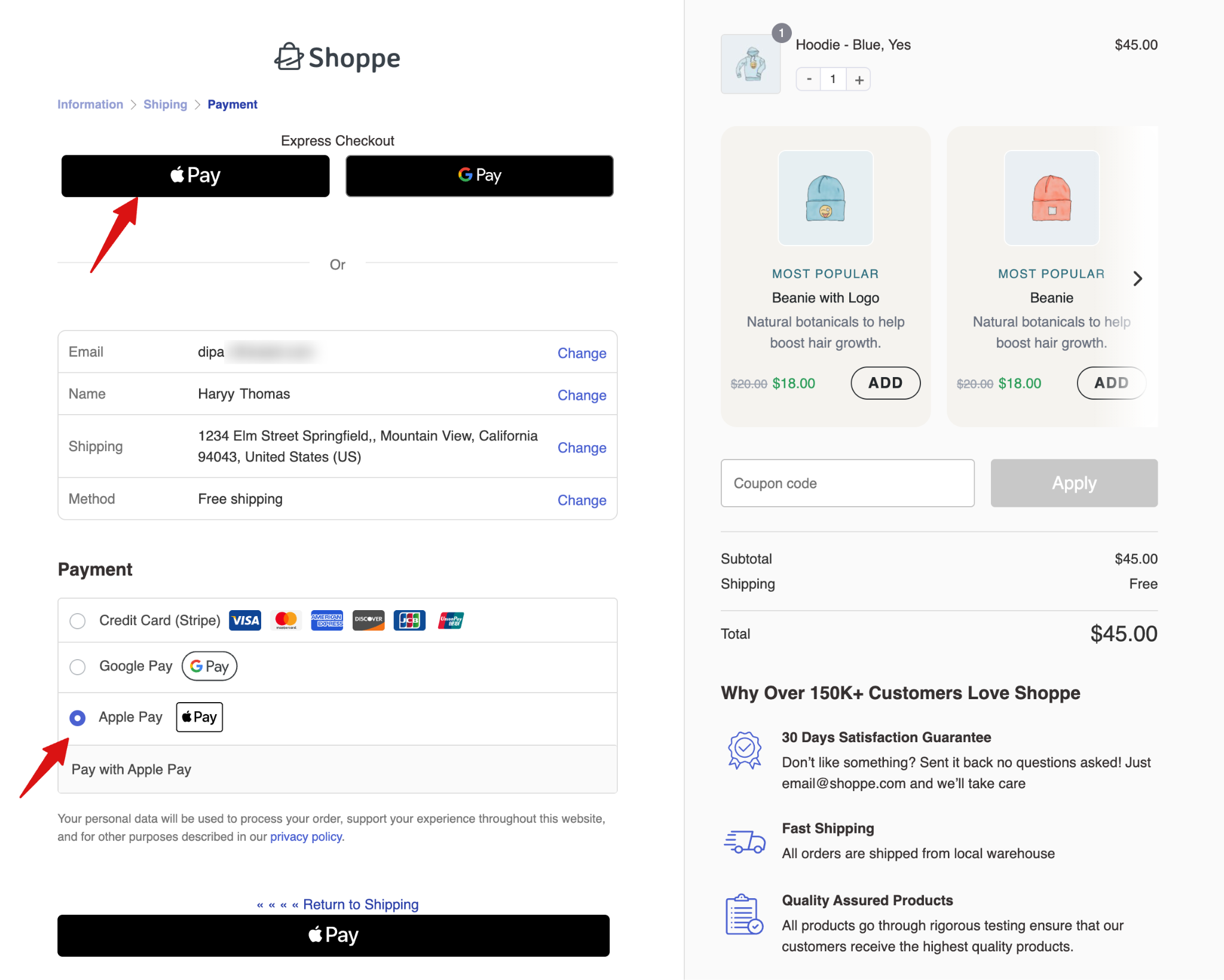Click the Shoppe logo at the top
This screenshot has height=980, width=1224.
click(x=337, y=58)
